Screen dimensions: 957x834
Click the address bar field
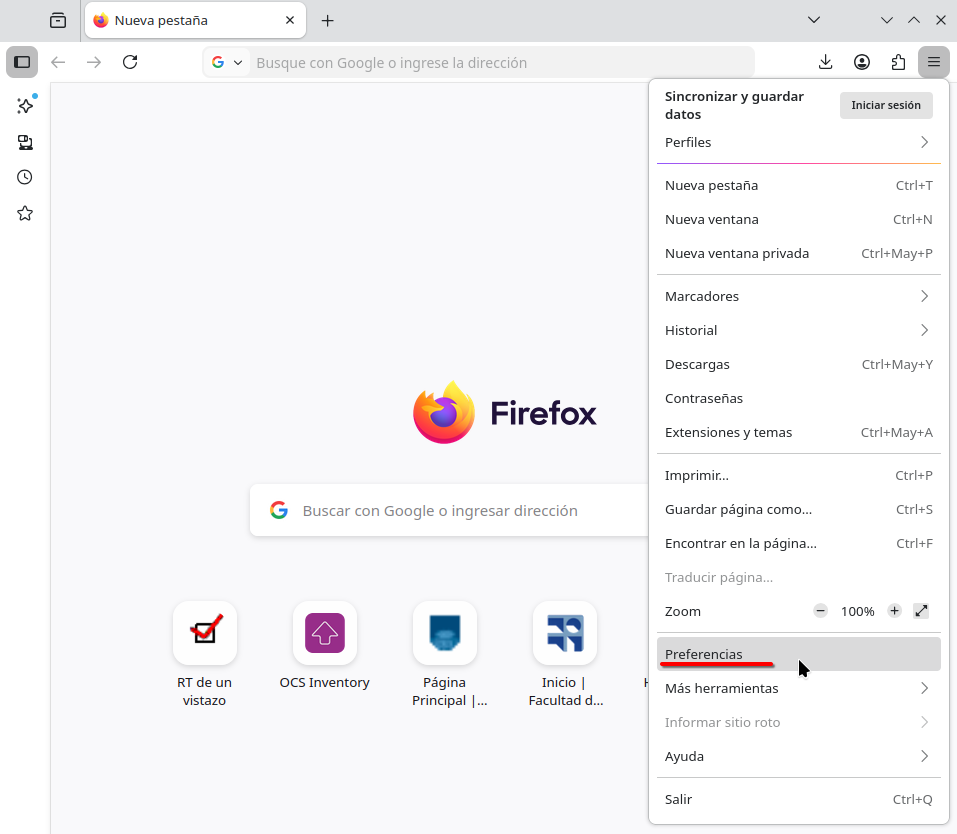coord(478,62)
